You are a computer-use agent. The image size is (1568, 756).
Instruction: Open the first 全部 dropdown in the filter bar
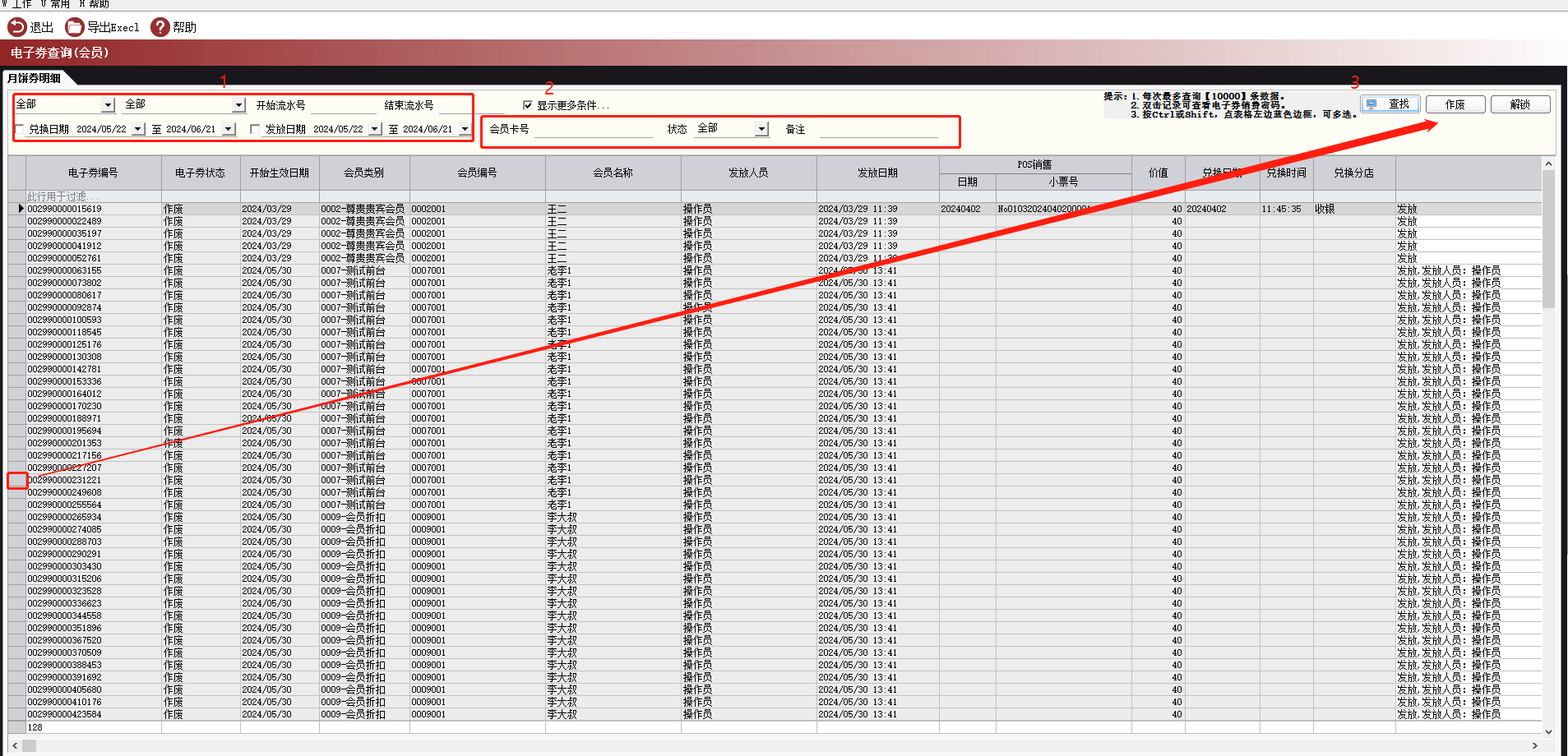[x=108, y=105]
